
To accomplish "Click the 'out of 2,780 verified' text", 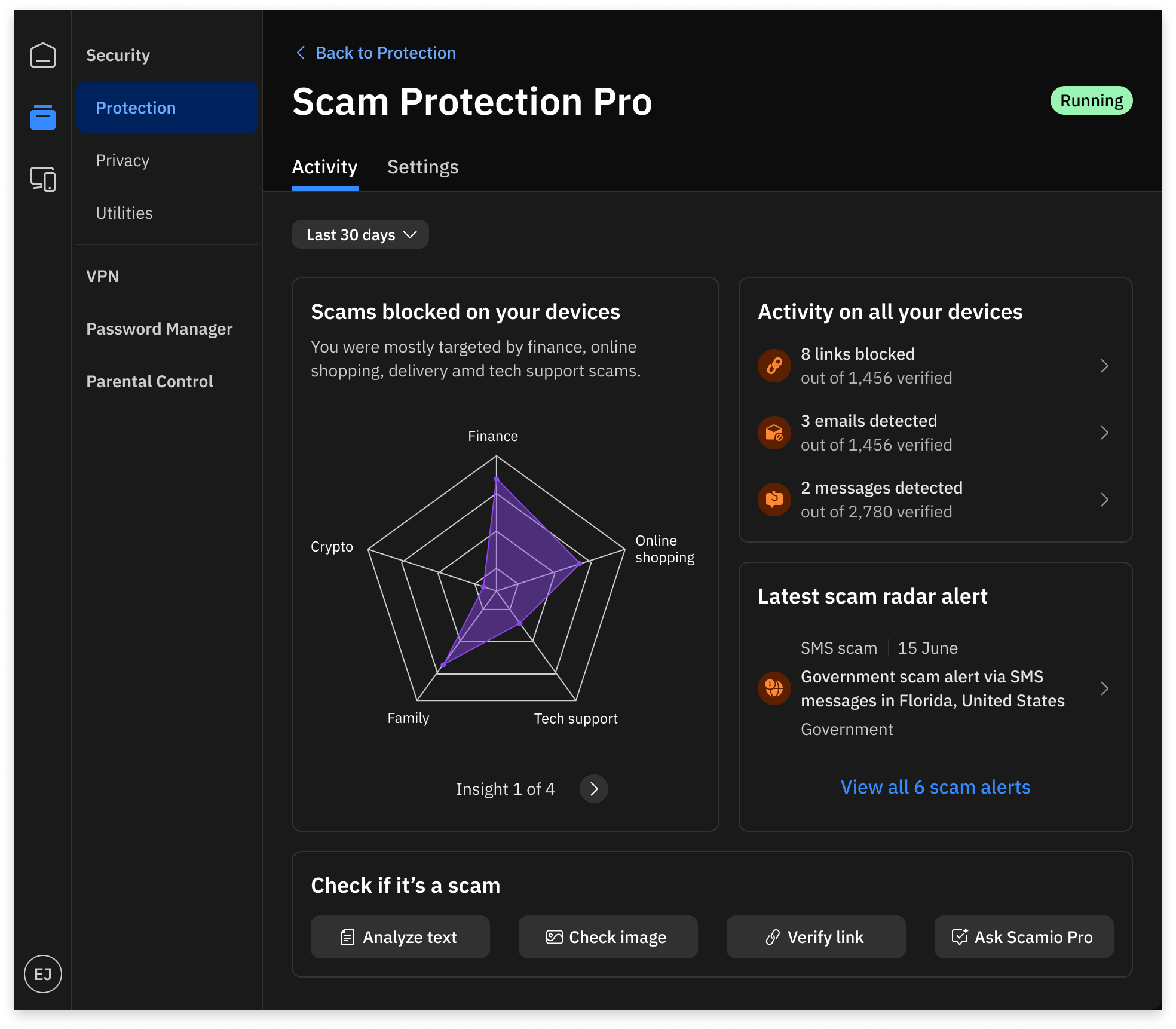I will tap(877, 512).
